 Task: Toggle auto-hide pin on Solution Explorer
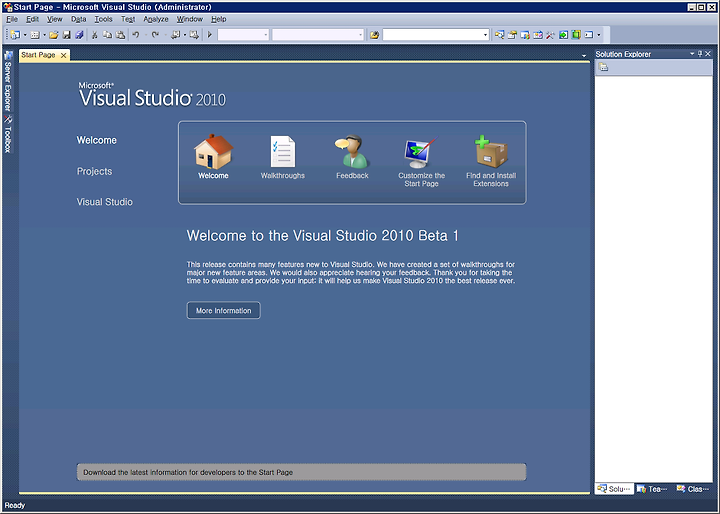pyautogui.click(x=700, y=54)
